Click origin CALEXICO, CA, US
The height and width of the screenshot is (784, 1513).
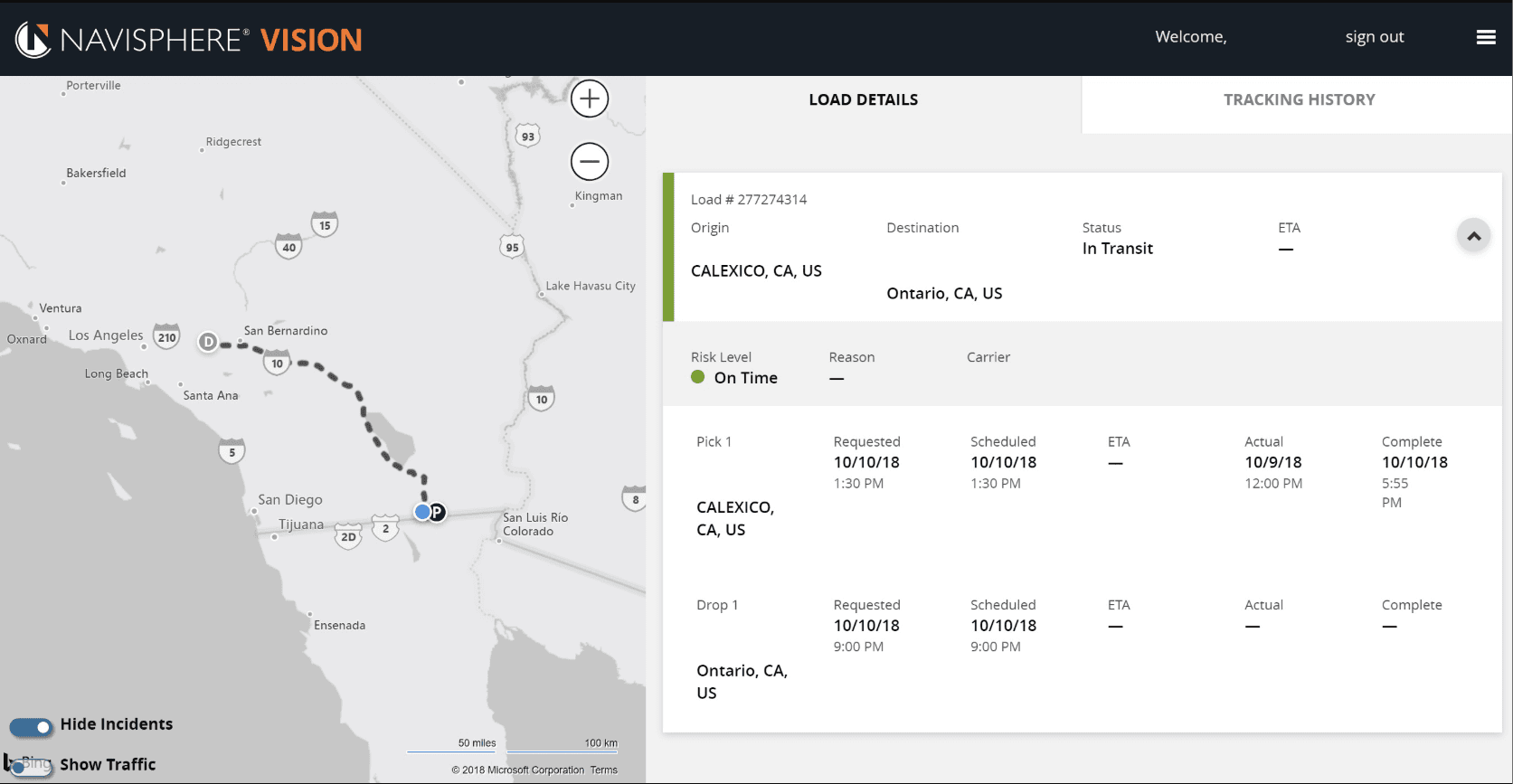click(x=756, y=270)
